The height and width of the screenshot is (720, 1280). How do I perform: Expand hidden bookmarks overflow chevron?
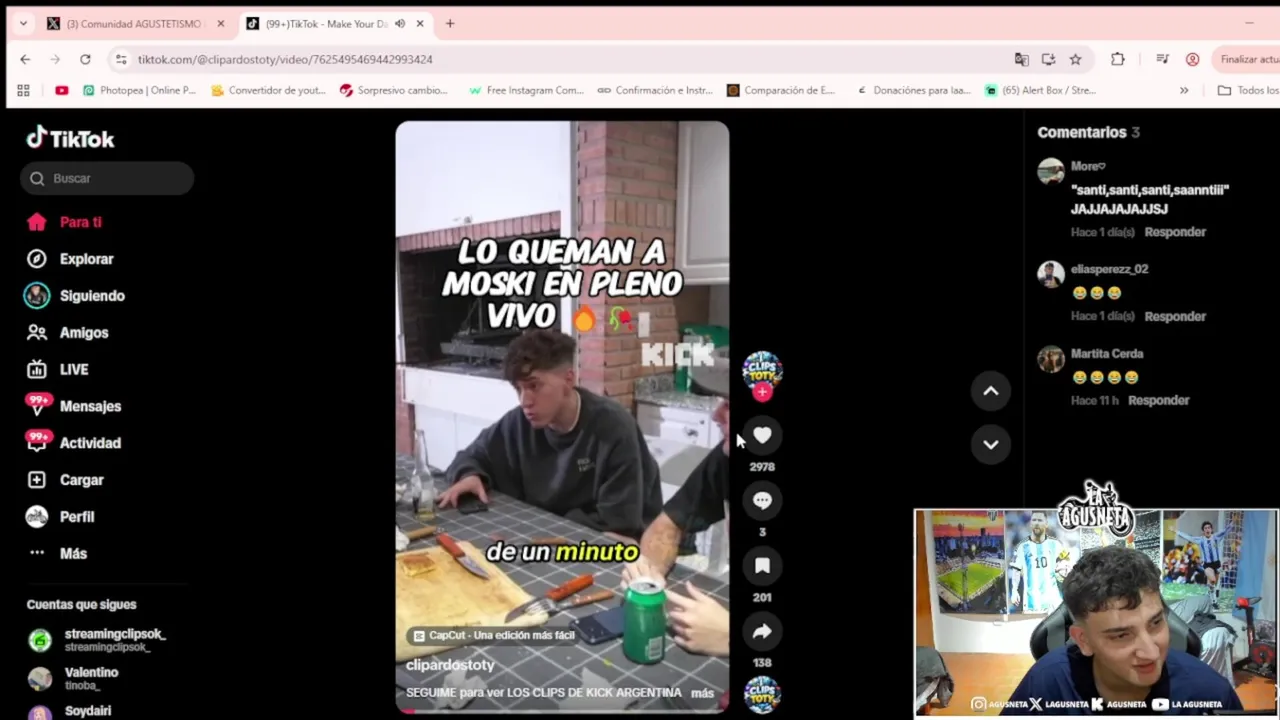[x=1184, y=90]
